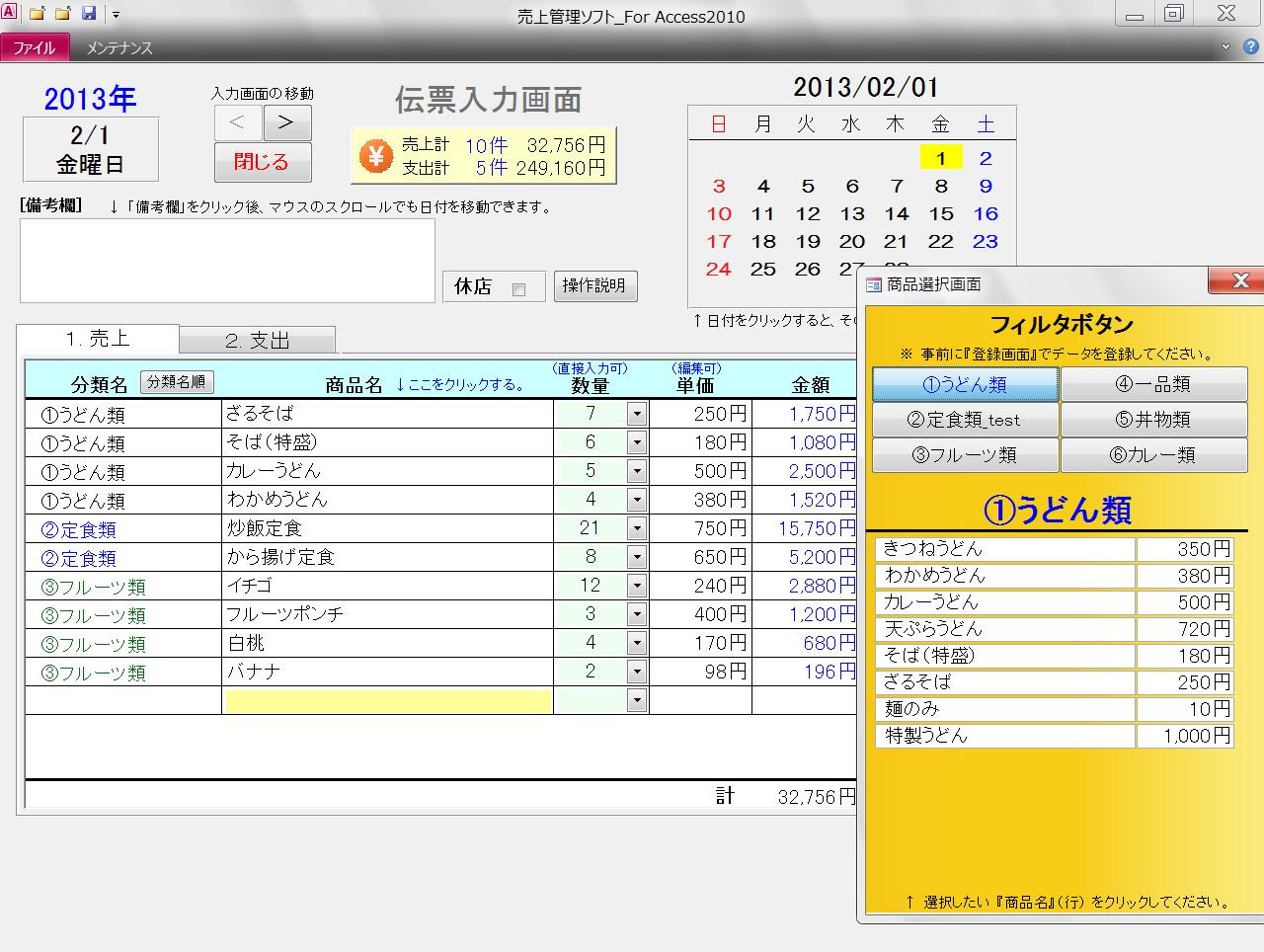Filter by ④一品類 button

(x=1154, y=384)
